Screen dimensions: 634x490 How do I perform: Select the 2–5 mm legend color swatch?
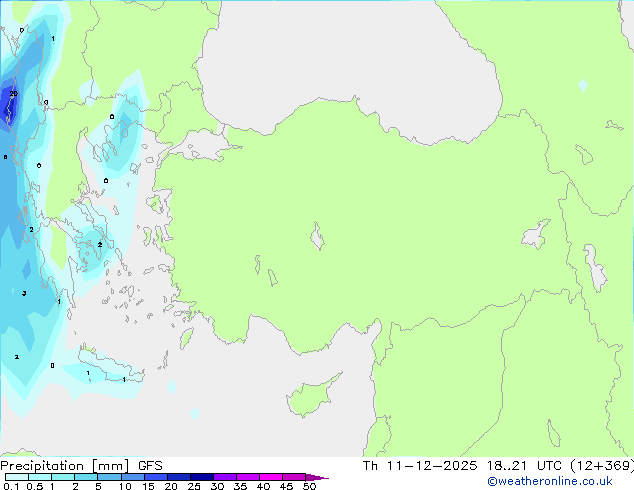[x=86, y=477]
